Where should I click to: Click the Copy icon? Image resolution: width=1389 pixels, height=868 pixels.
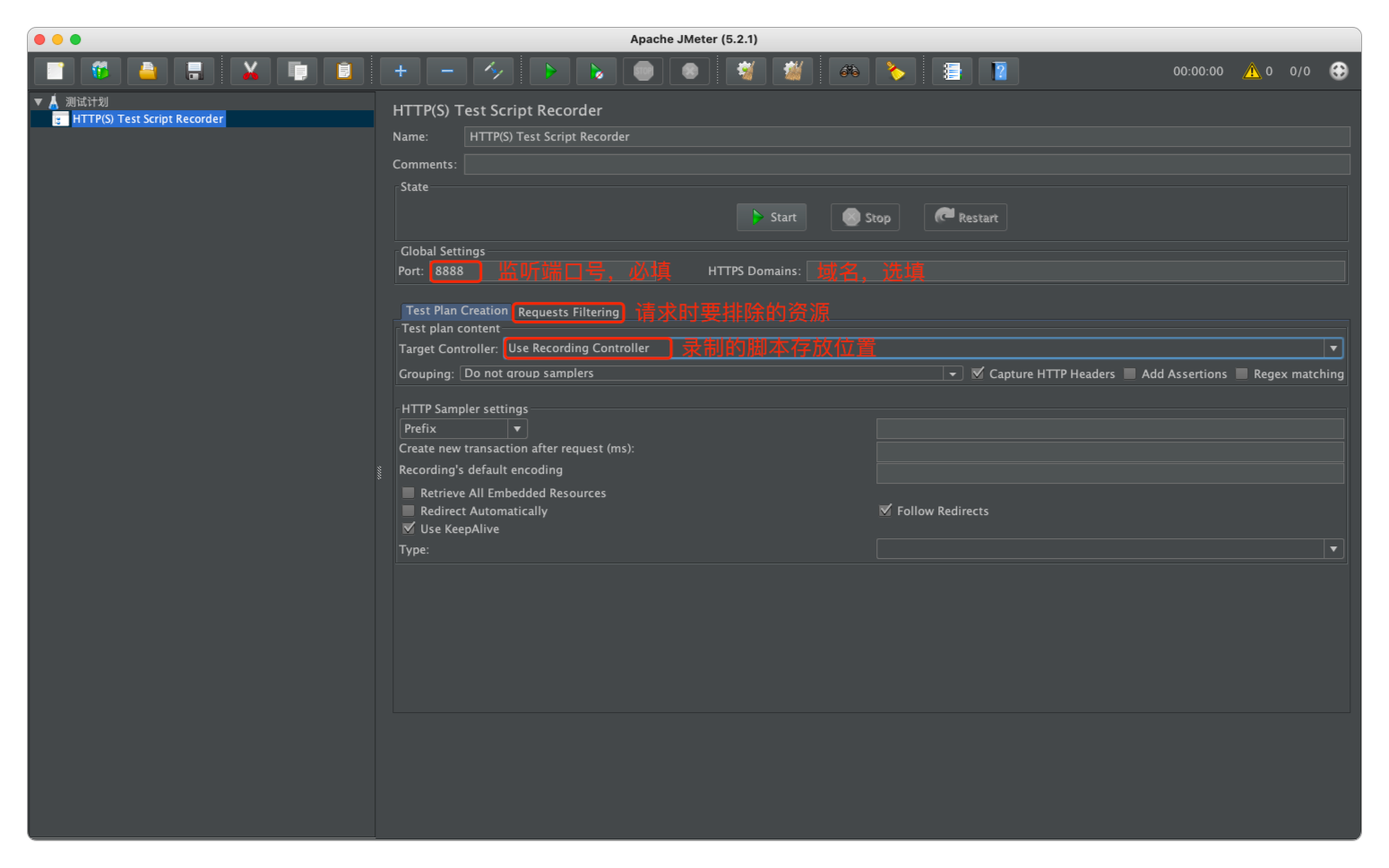point(297,71)
